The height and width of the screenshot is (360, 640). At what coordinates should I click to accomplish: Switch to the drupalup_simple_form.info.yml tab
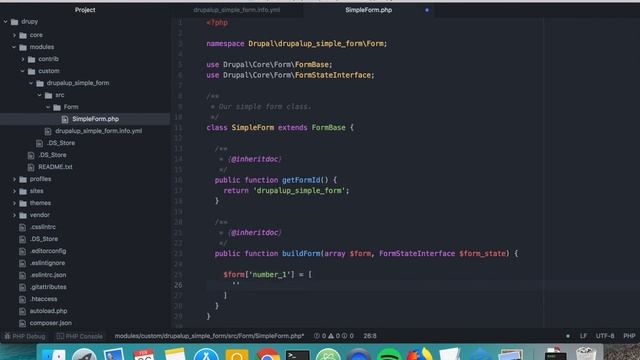[x=237, y=10]
